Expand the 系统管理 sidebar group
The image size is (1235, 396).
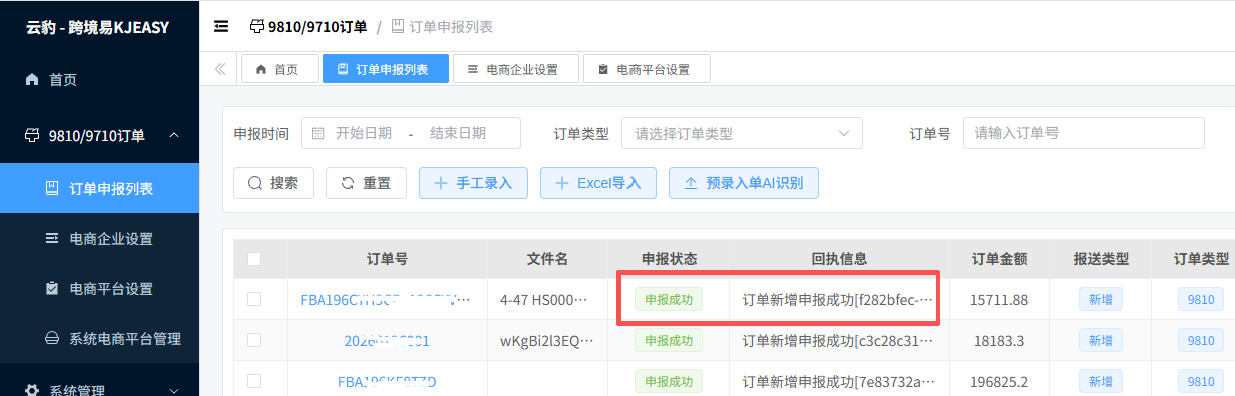click(99, 390)
